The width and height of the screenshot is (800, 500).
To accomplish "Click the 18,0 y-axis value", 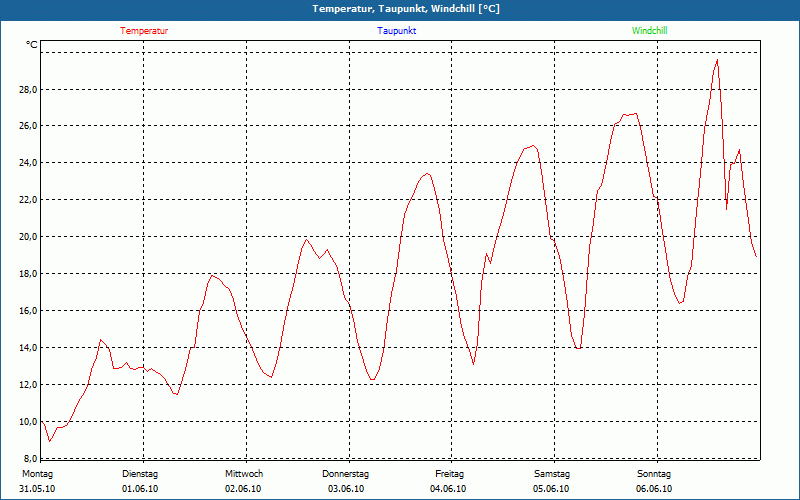I will click(29, 274).
